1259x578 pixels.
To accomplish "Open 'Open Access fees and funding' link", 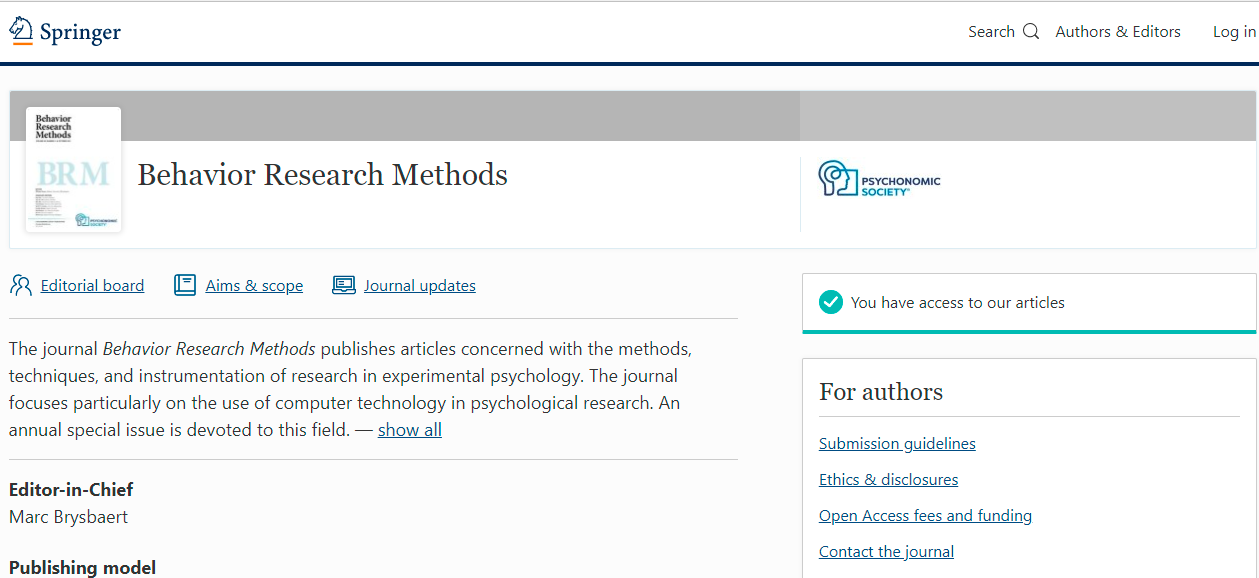I will pos(925,516).
